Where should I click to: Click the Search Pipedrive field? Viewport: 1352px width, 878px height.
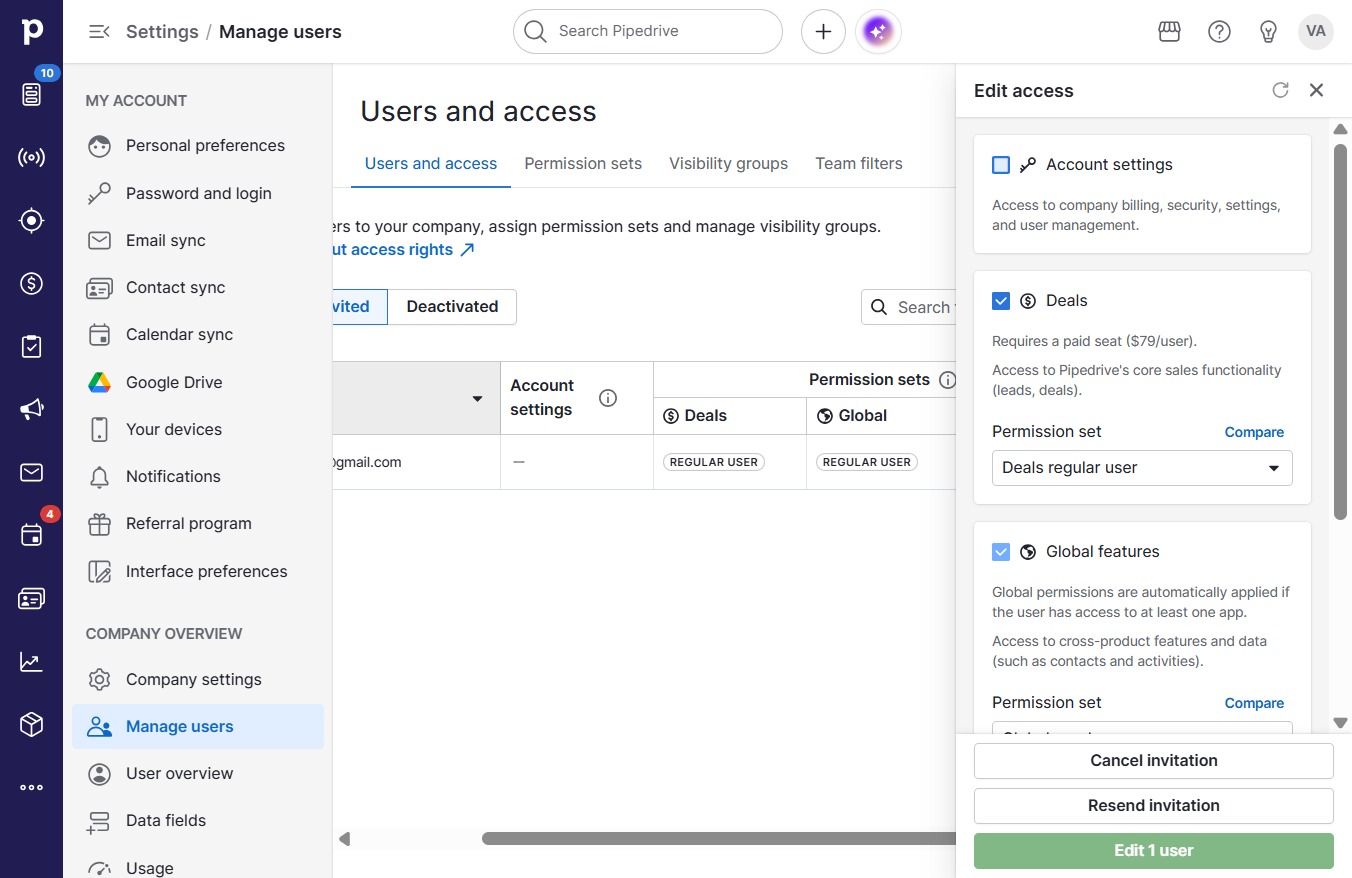point(648,32)
